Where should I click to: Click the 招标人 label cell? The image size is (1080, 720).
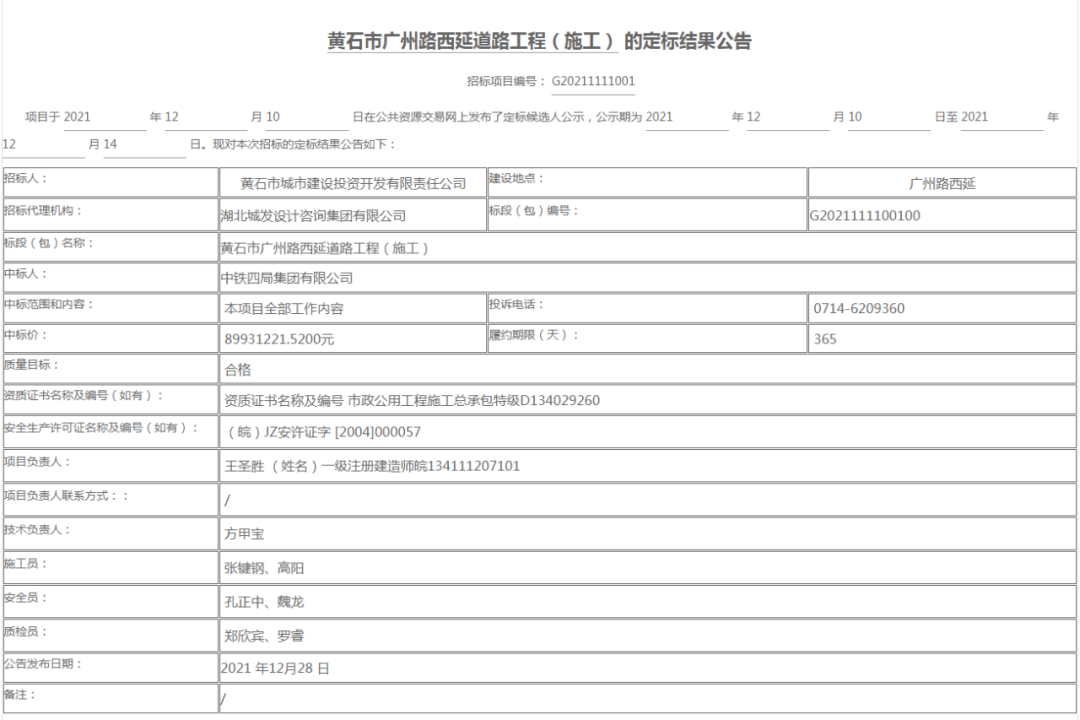111,183
